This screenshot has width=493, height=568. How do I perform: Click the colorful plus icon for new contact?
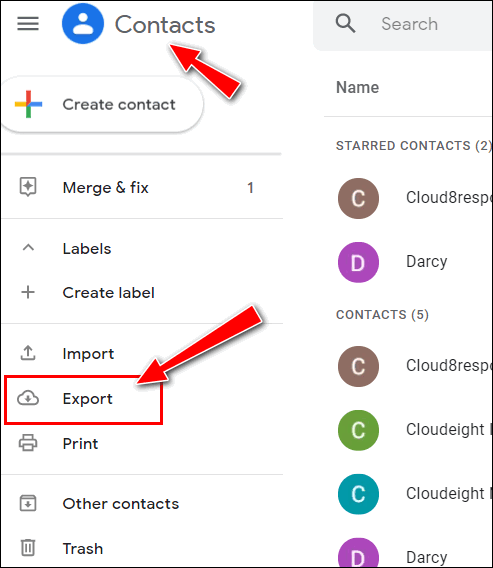pyautogui.click(x=28, y=104)
